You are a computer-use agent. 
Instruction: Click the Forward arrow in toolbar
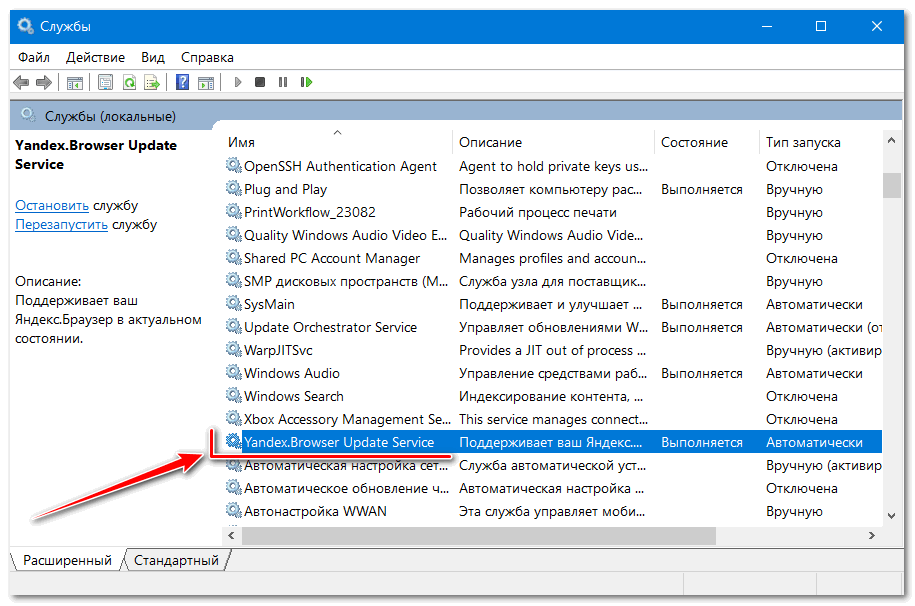click(44, 82)
